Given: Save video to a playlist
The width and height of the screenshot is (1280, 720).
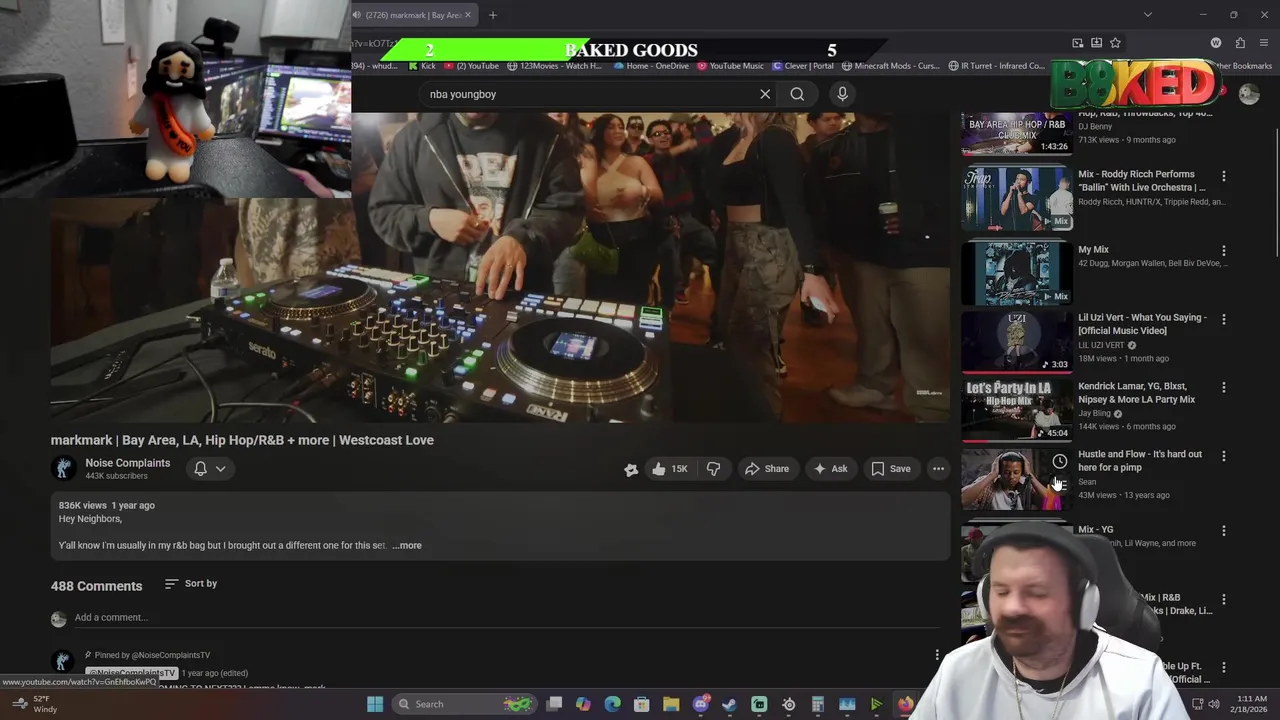Looking at the screenshot, I should (x=891, y=468).
